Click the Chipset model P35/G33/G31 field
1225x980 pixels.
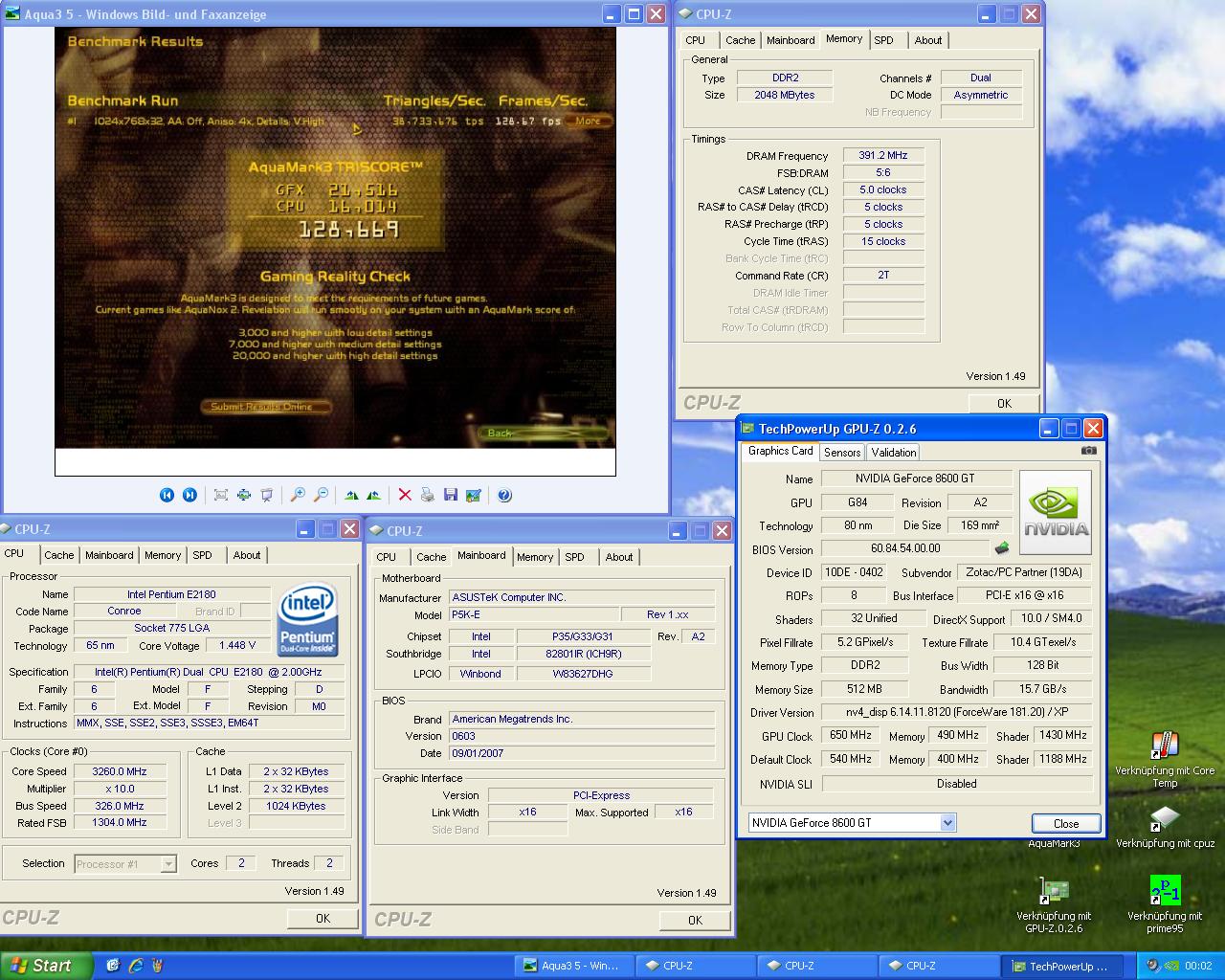(583, 636)
